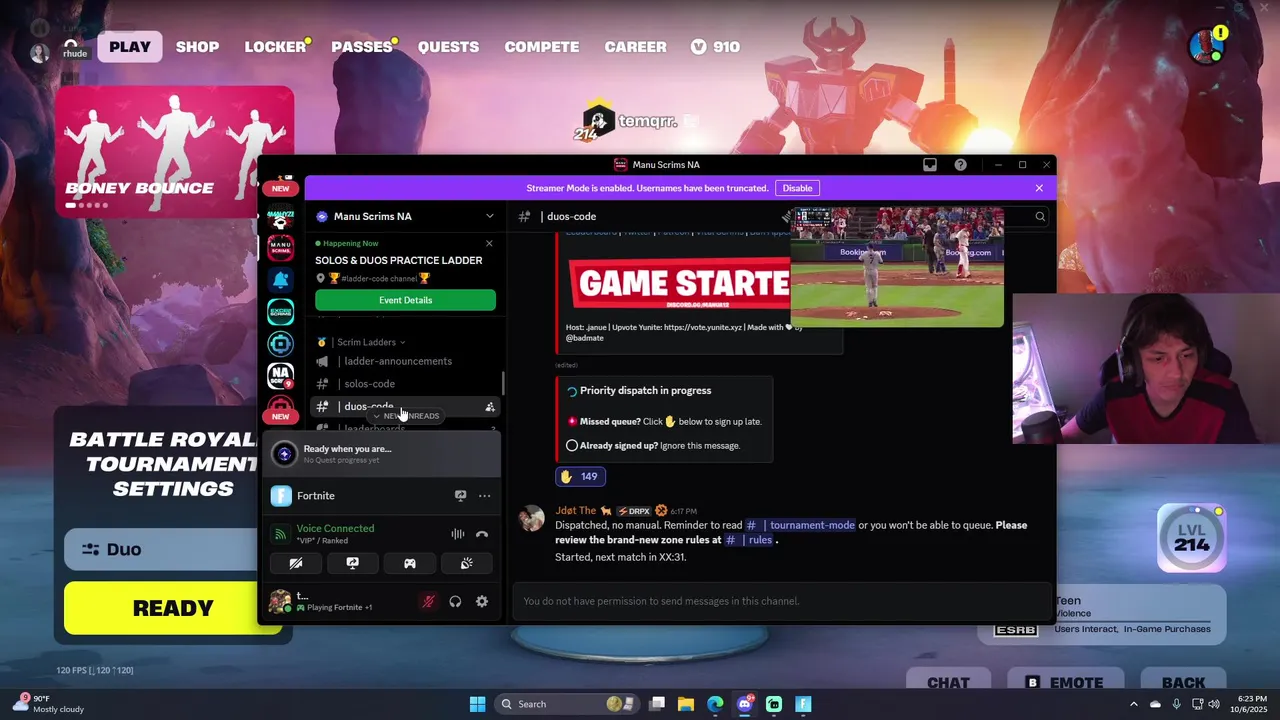Close the Happening Now event card

pyautogui.click(x=489, y=244)
